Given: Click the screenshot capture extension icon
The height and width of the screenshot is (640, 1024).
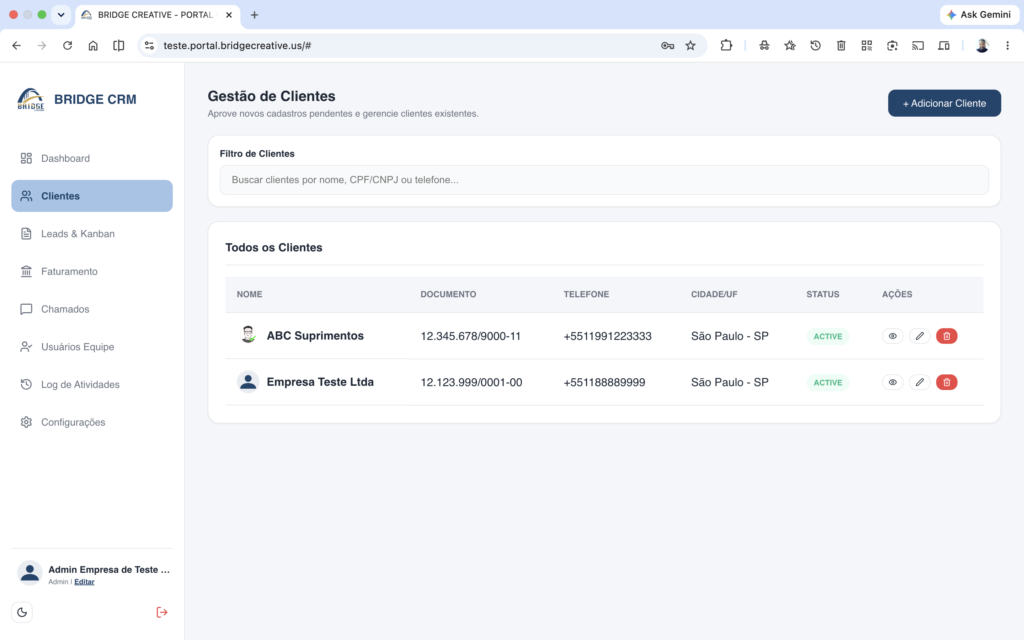Looking at the screenshot, I should tap(892, 46).
